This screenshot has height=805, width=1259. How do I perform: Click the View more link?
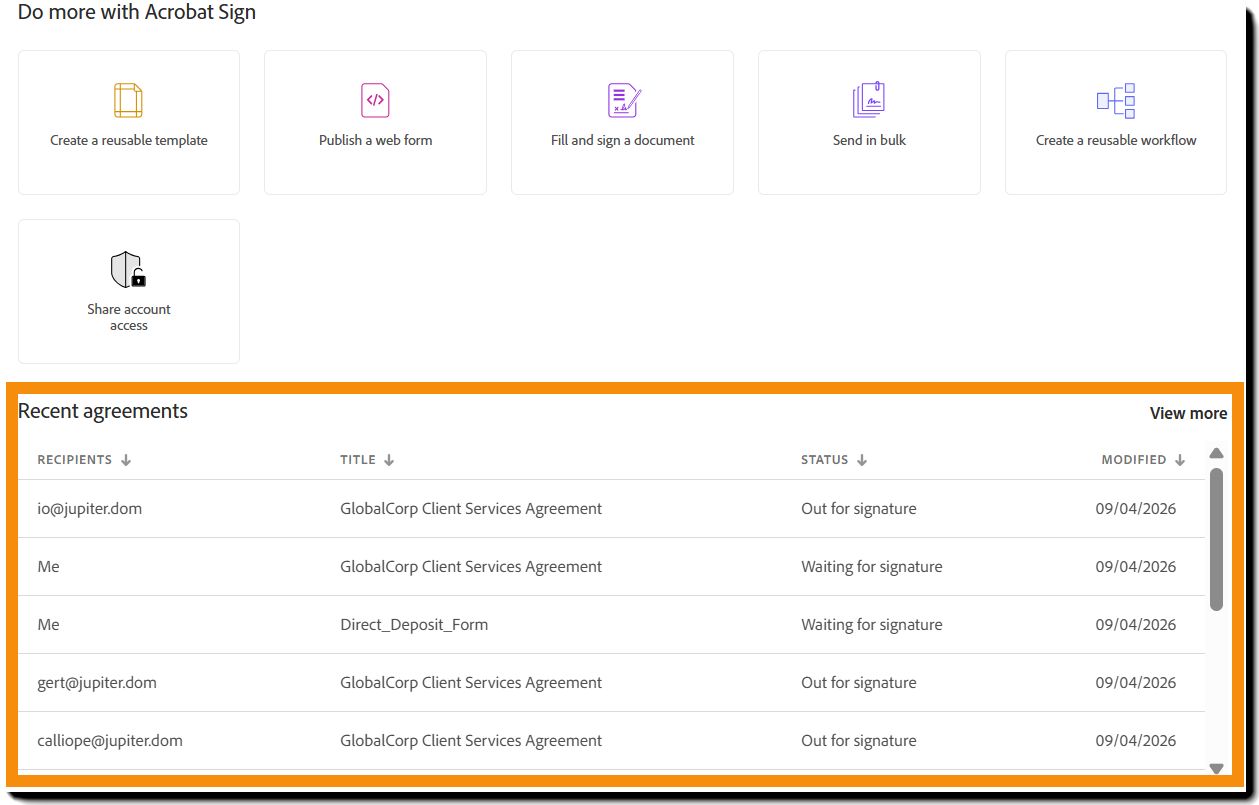pyautogui.click(x=1188, y=413)
